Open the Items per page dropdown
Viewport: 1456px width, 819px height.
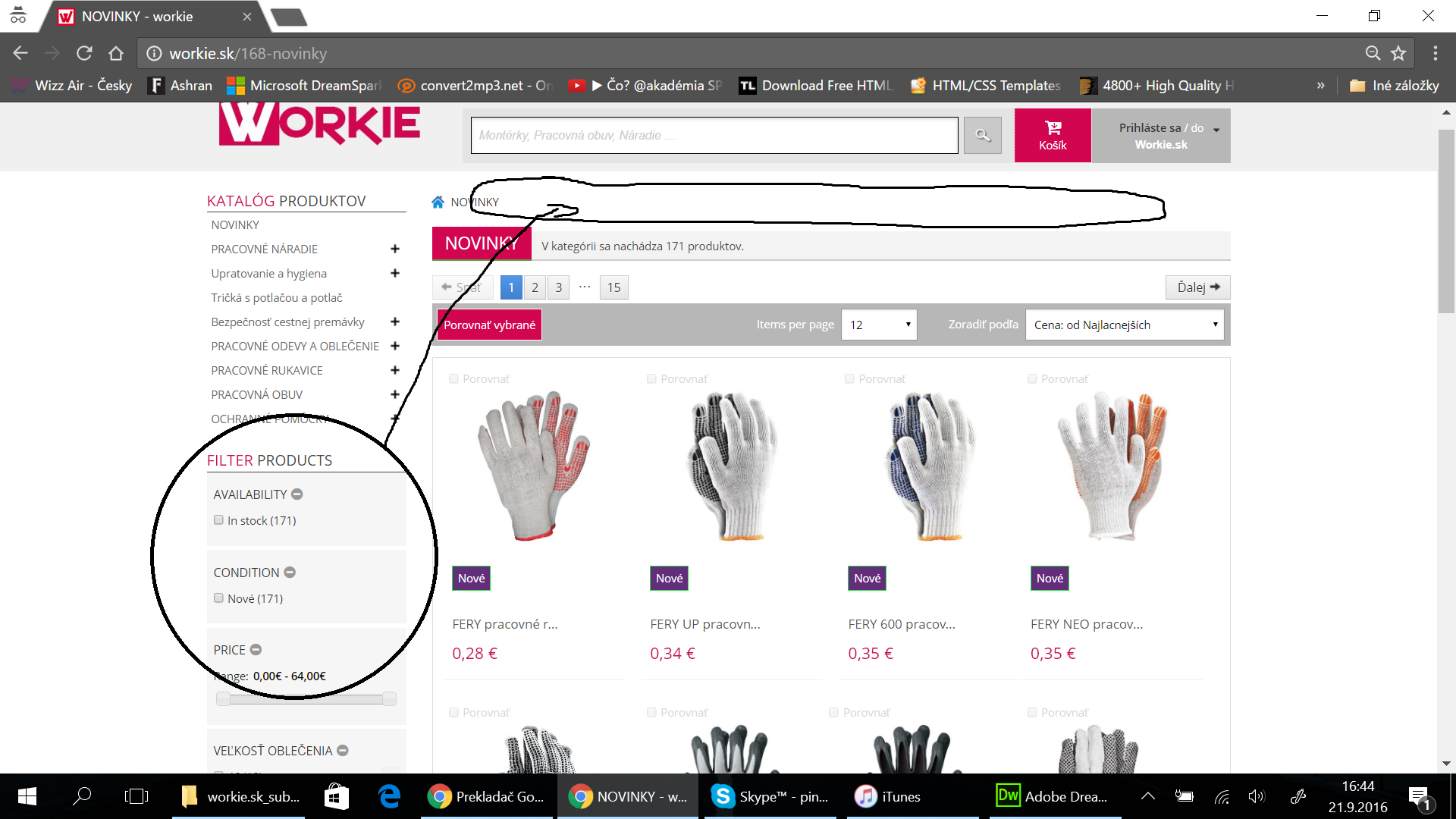(x=879, y=325)
